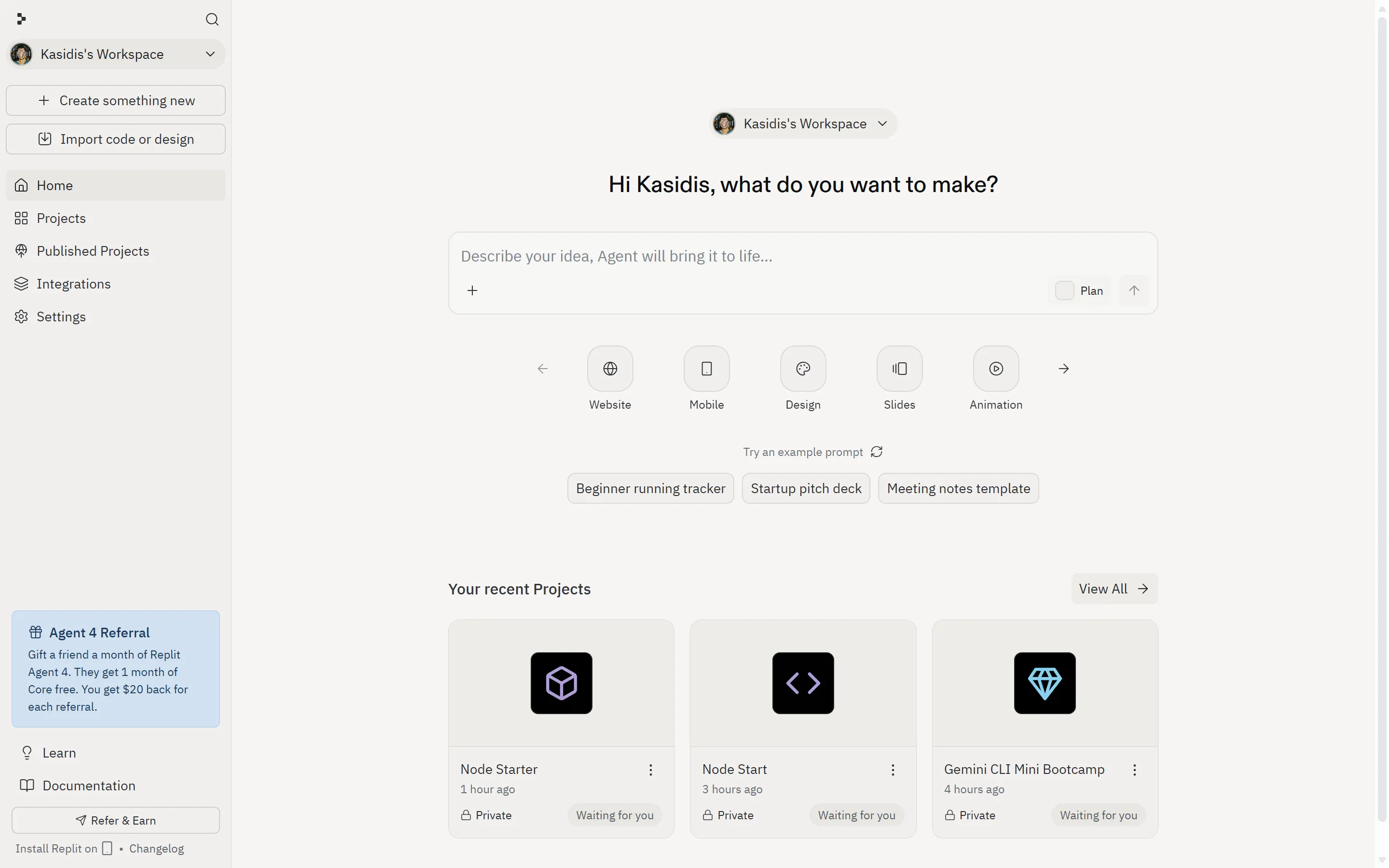The width and height of the screenshot is (1389, 868).
Task: Open three-dot menu for Node Start
Action: click(893, 770)
